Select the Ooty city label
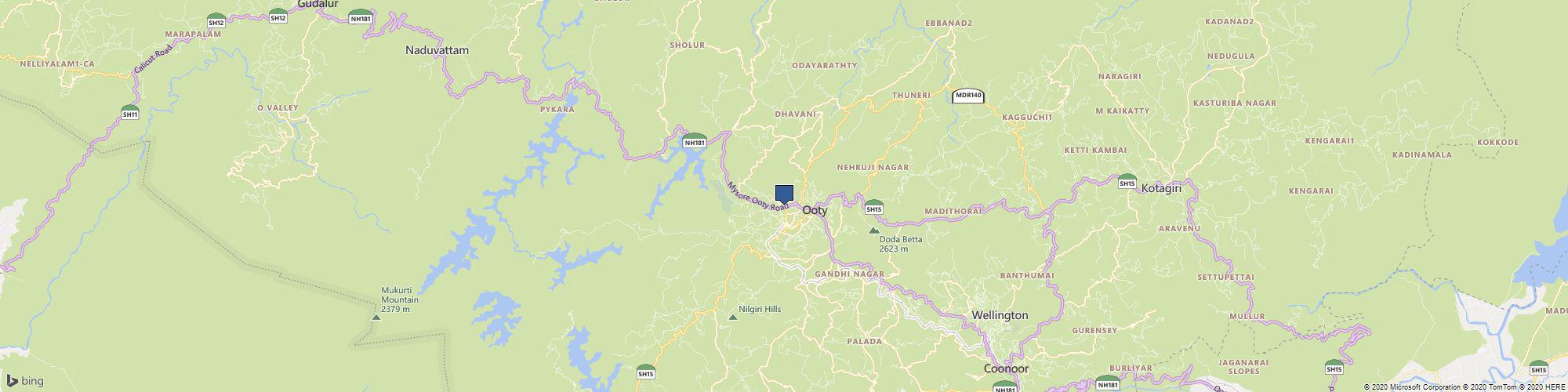1568x392 pixels. (815, 211)
